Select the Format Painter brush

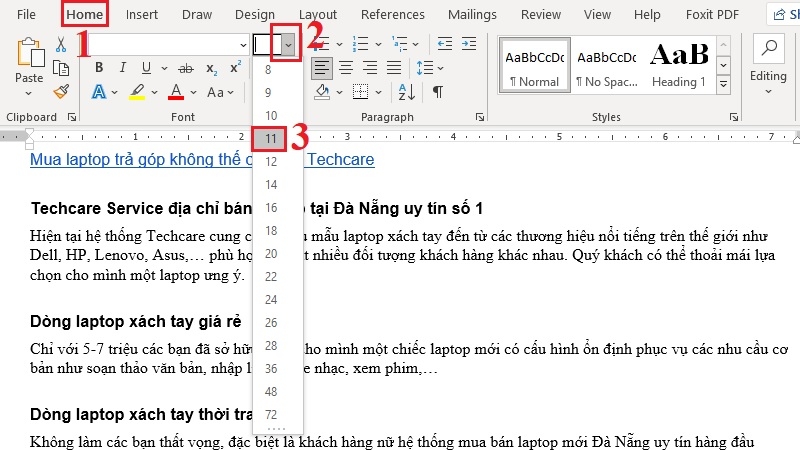[x=61, y=91]
